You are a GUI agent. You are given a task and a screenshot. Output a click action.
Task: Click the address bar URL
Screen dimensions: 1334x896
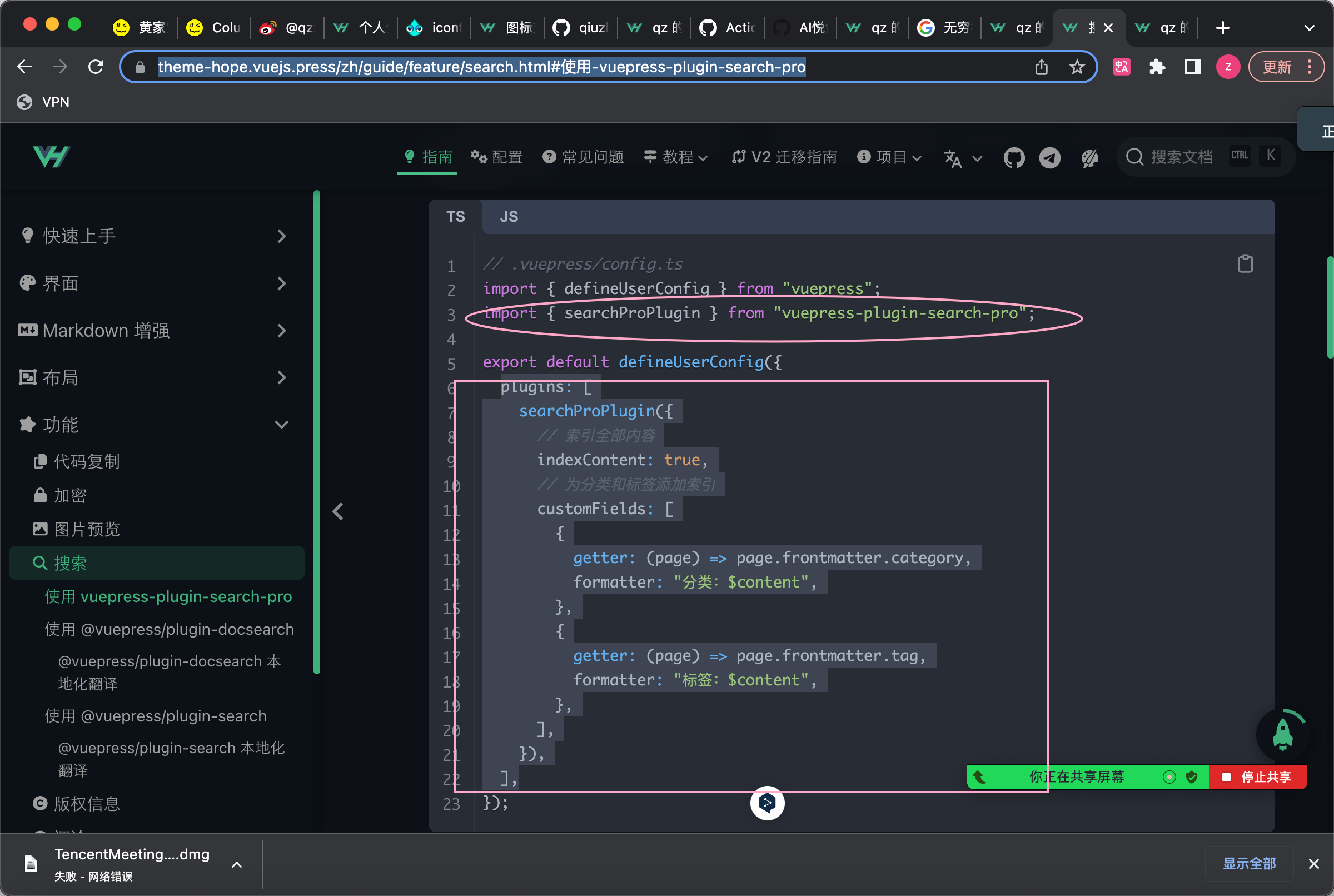tap(481, 67)
